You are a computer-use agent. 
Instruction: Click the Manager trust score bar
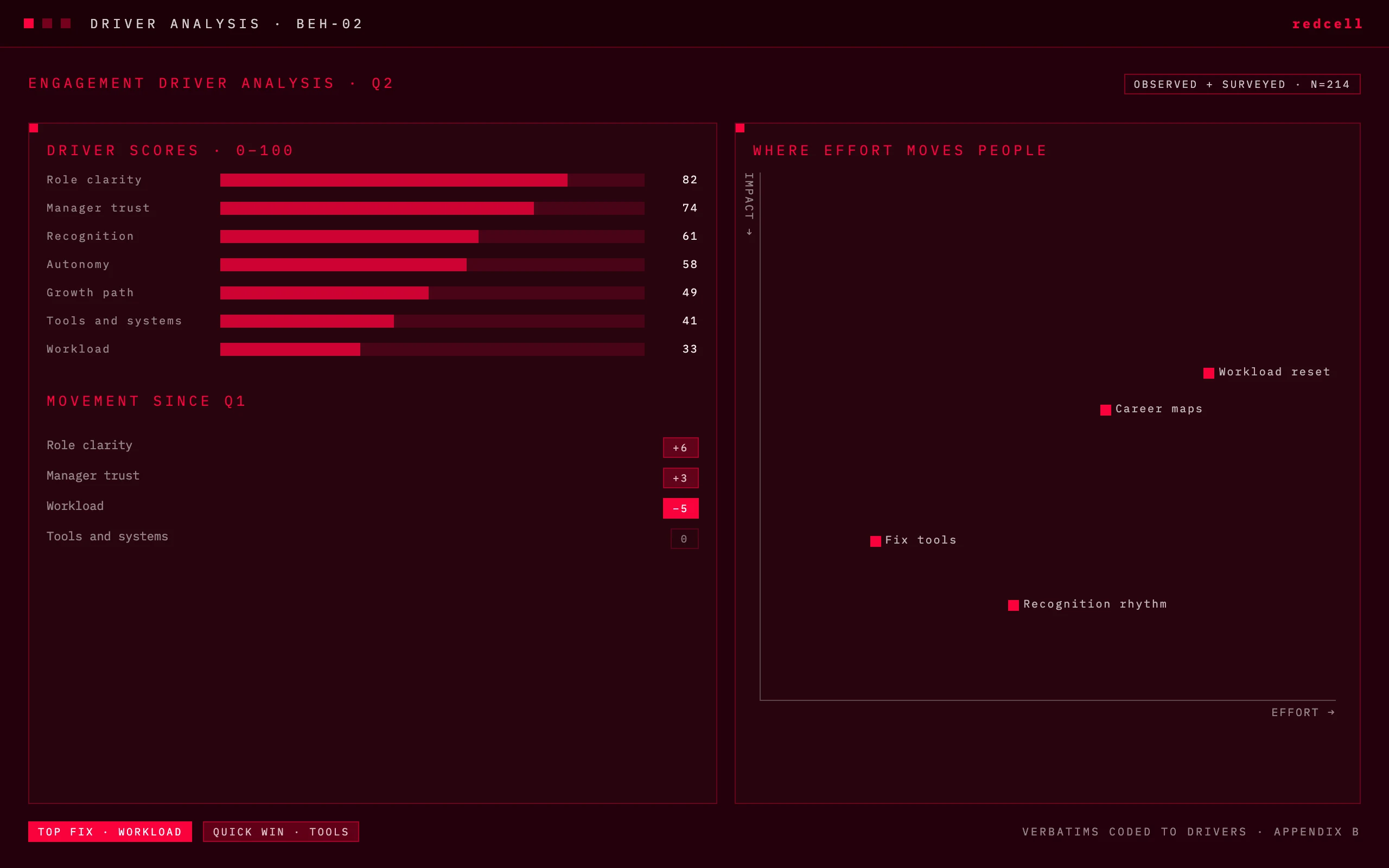(432, 208)
